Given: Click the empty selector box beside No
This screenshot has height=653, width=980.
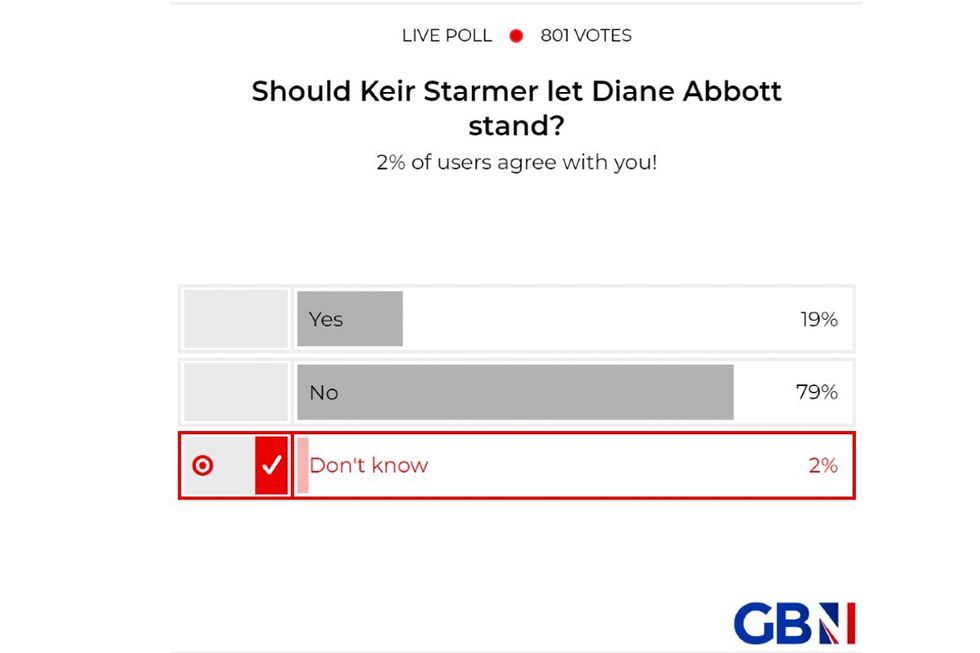Looking at the screenshot, I should pos(234,392).
